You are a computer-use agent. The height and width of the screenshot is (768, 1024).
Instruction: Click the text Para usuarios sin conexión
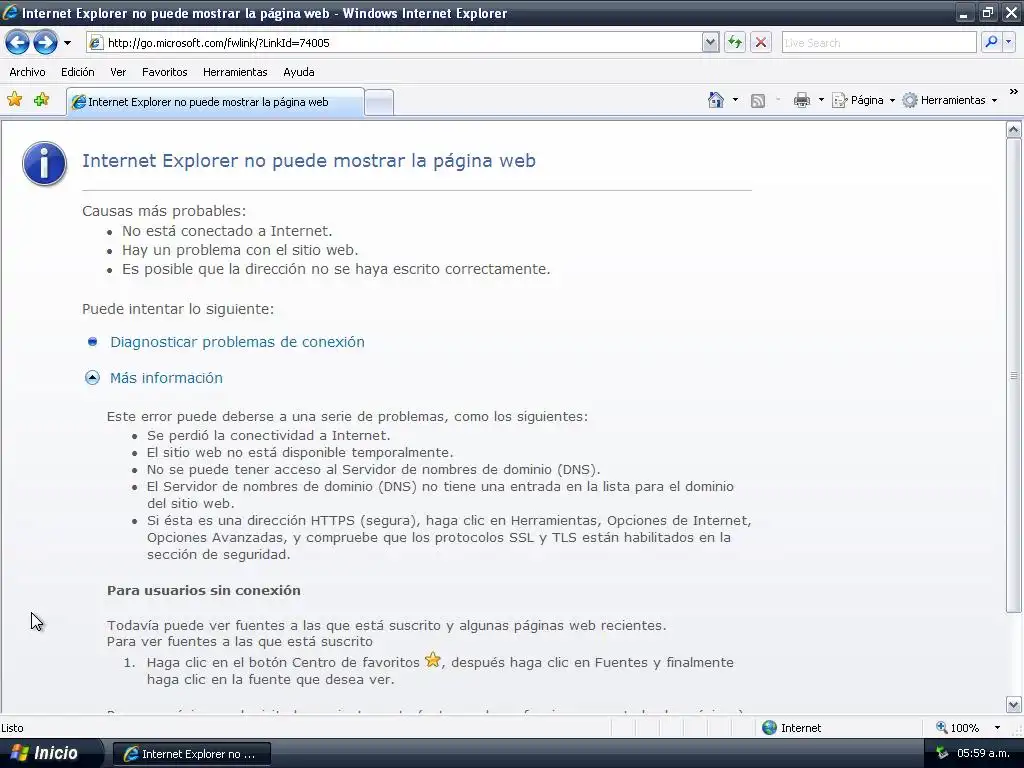click(x=204, y=590)
